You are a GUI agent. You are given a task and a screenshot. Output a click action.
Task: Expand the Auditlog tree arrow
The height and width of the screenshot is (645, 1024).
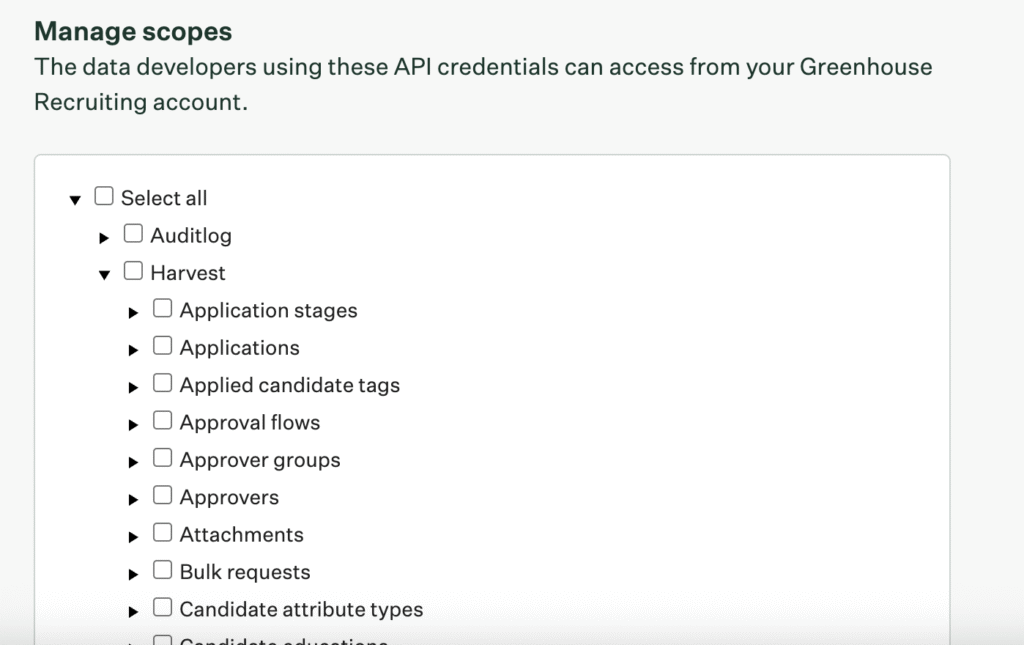tap(104, 238)
